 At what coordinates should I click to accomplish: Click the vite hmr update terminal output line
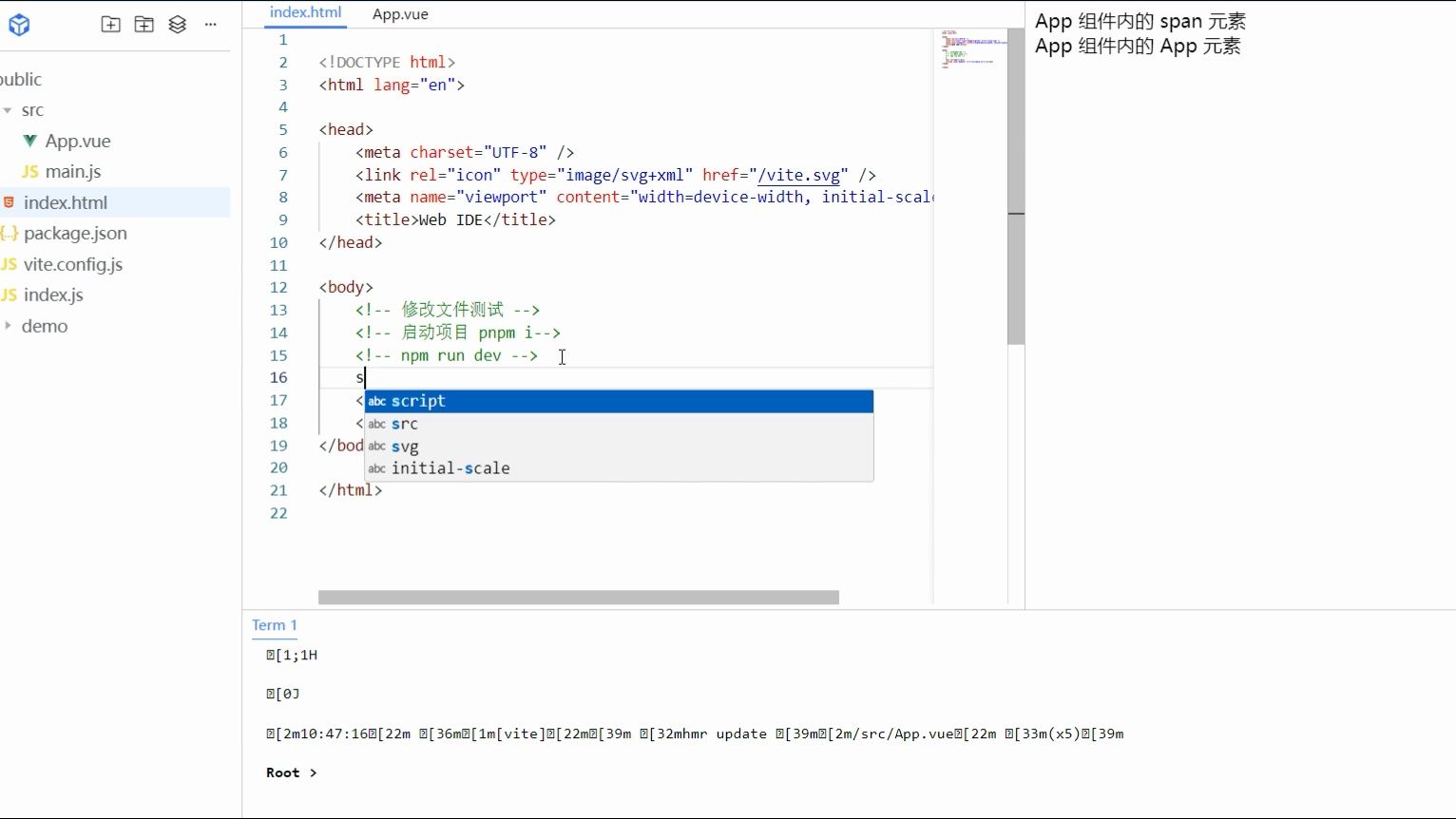pyautogui.click(x=695, y=733)
